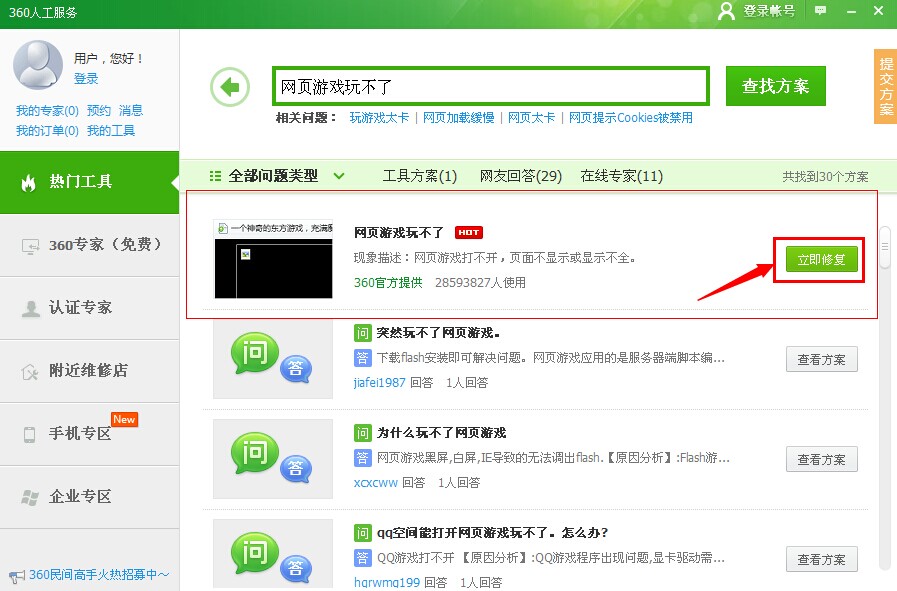Click the New badge on 手机专区

point(124,419)
